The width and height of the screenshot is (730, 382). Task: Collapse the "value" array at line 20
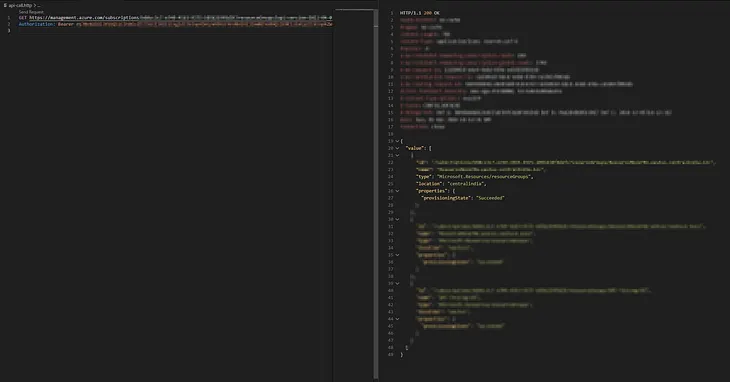pos(397,148)
